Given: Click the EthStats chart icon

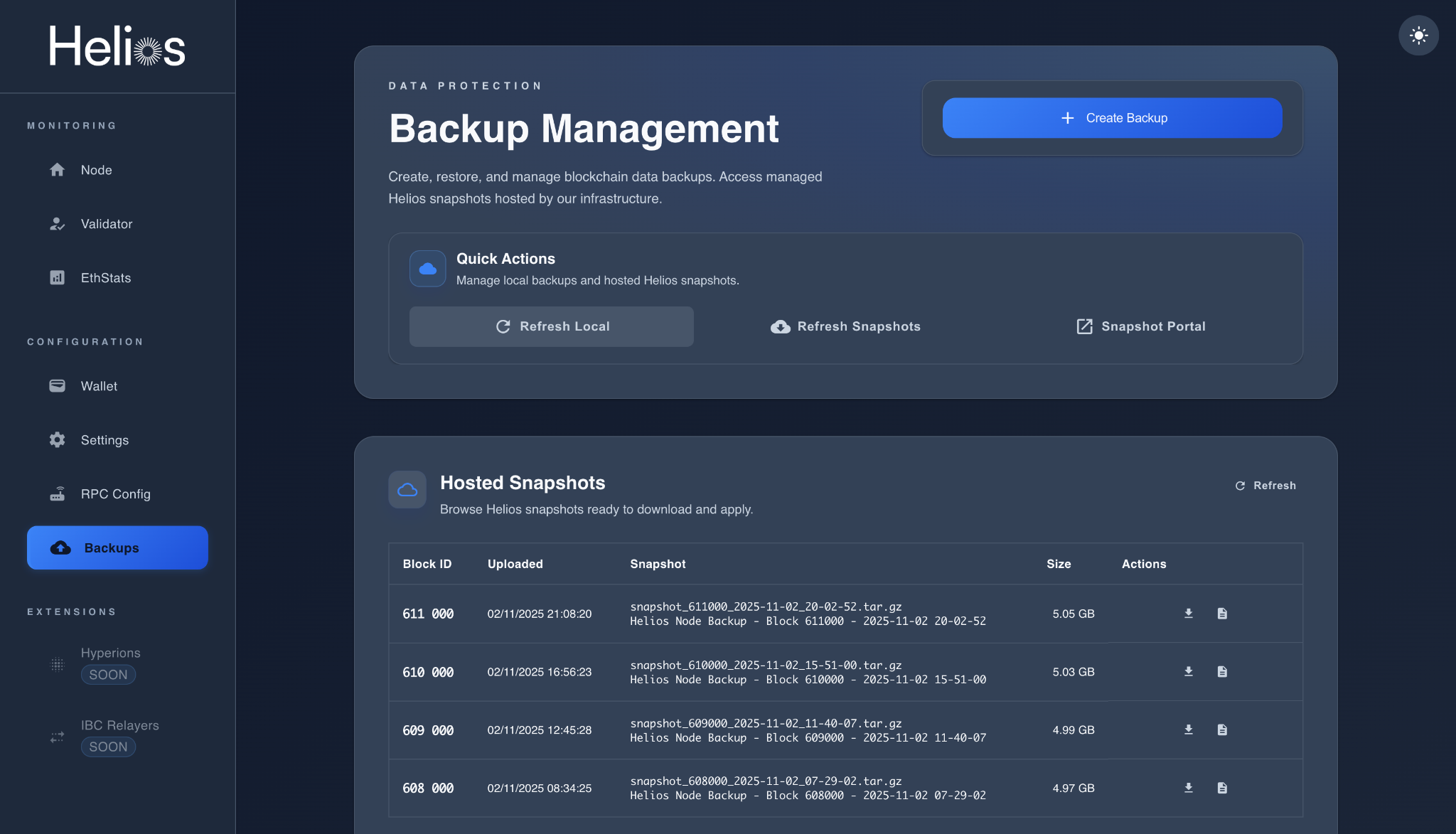Looking at the screenshot, I should click(58, 278).
